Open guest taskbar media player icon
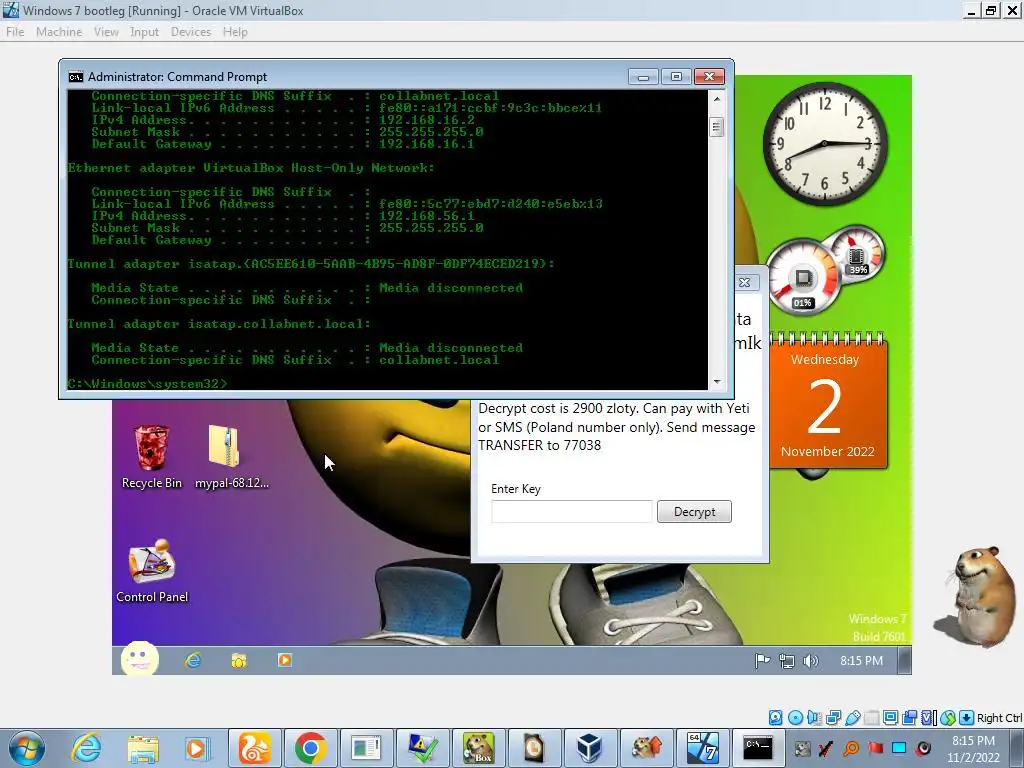 [x=285, y=660]
